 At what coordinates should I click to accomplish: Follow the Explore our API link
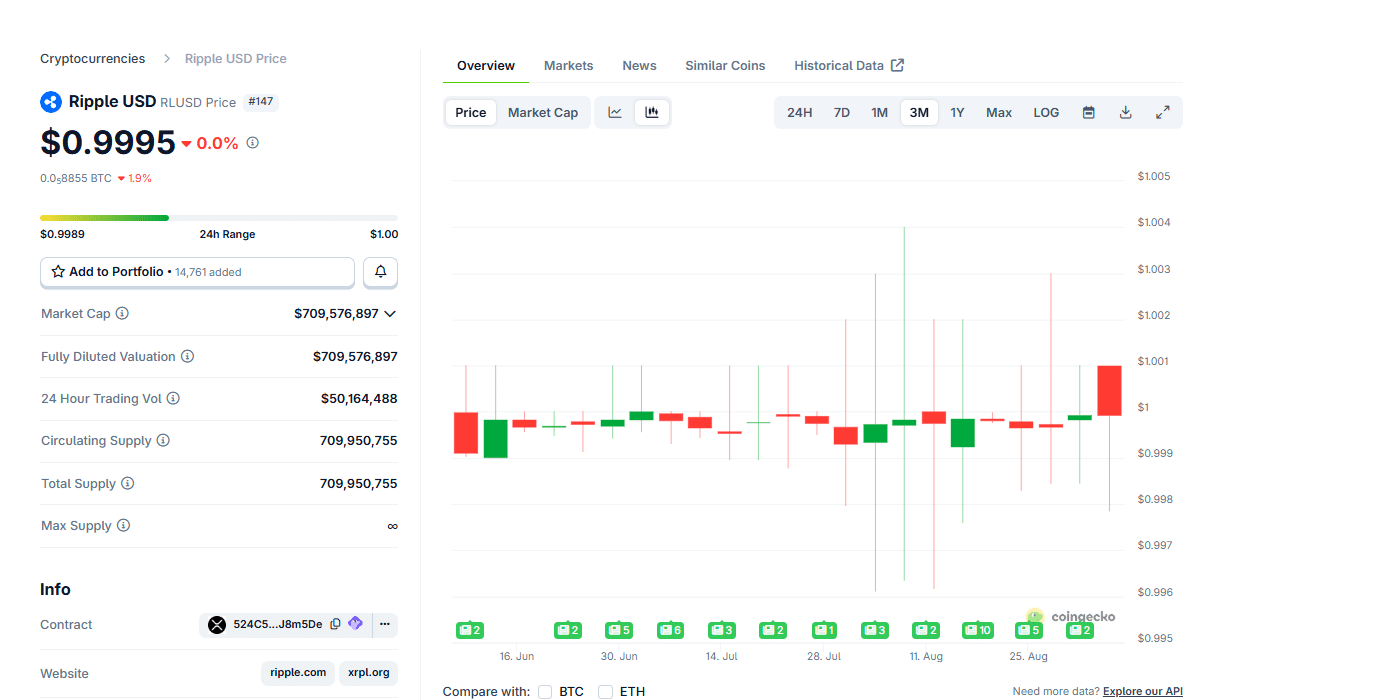click(1143, 692)
